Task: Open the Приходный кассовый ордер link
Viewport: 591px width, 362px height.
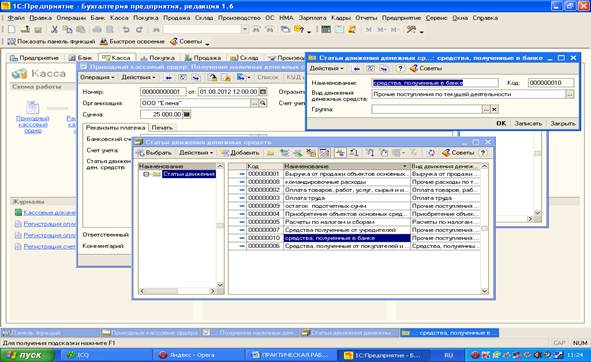Action: (x=32, y=124)
